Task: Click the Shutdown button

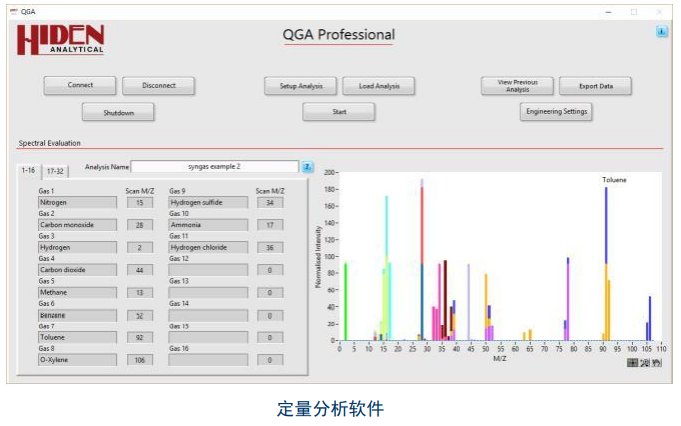Action: point(119,112)
